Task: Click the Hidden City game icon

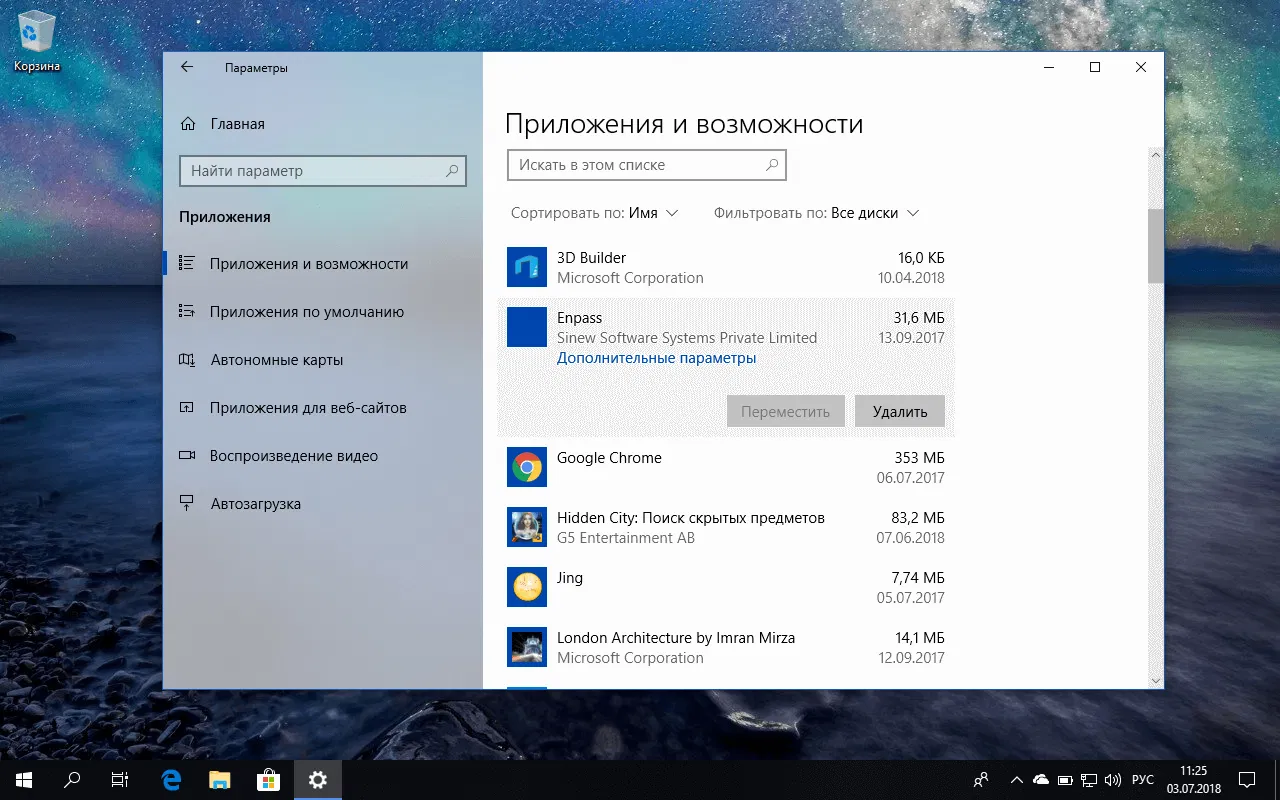Action: click(526, 527)
